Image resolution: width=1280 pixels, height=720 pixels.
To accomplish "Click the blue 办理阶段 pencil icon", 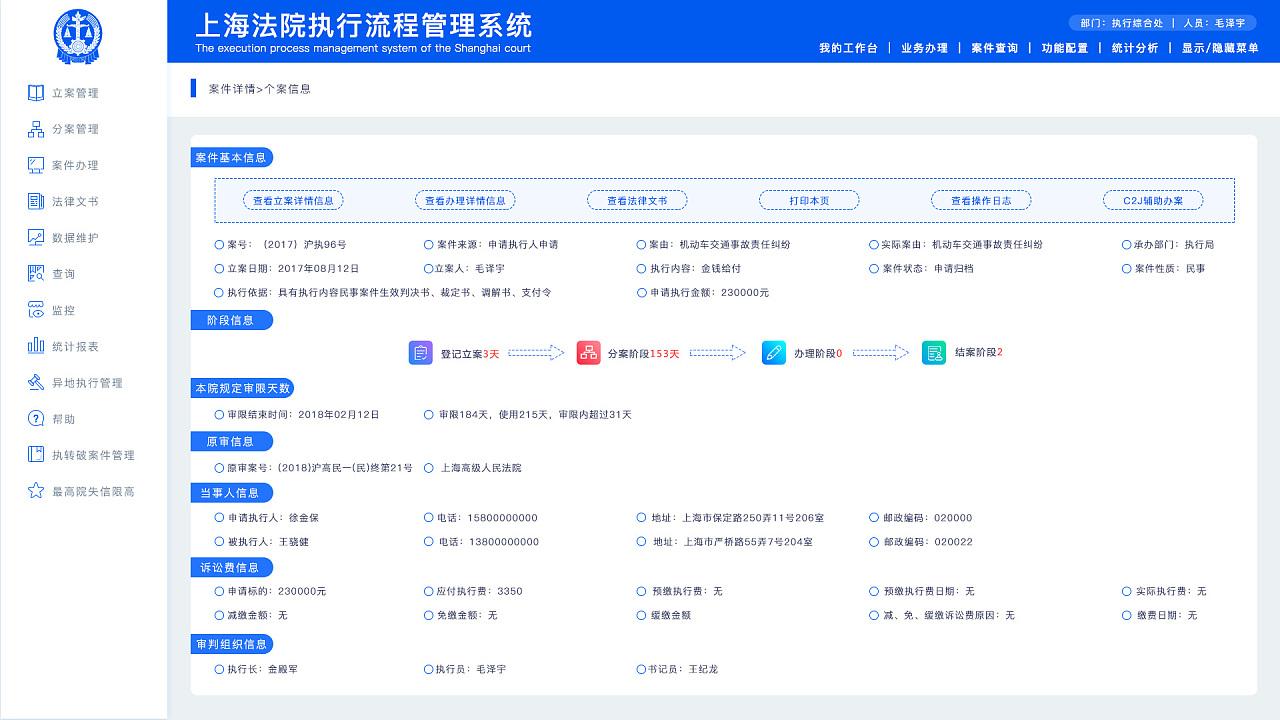I will pyautogui.click(x=774, y=353).
